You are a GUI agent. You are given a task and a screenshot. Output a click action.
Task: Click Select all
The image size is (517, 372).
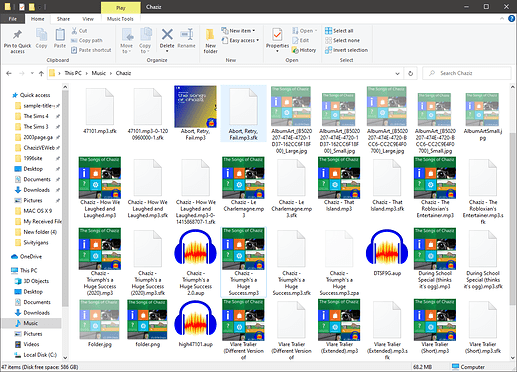point(339,31)
